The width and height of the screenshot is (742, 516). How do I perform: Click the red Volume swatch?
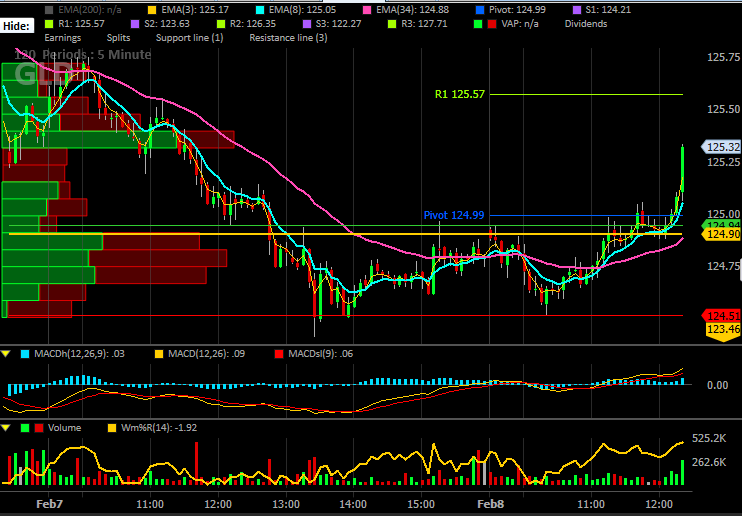pos(39,428)
